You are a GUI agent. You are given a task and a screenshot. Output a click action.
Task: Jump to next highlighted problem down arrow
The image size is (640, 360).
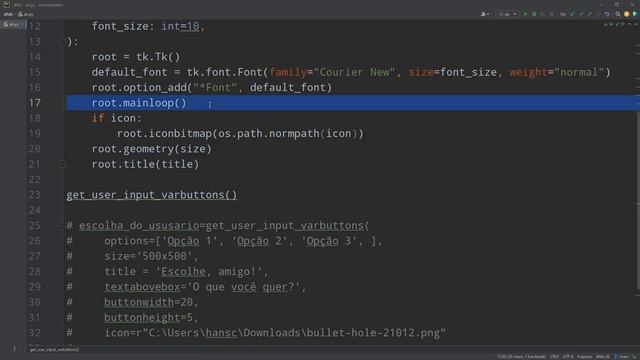[x=636, y=24]
